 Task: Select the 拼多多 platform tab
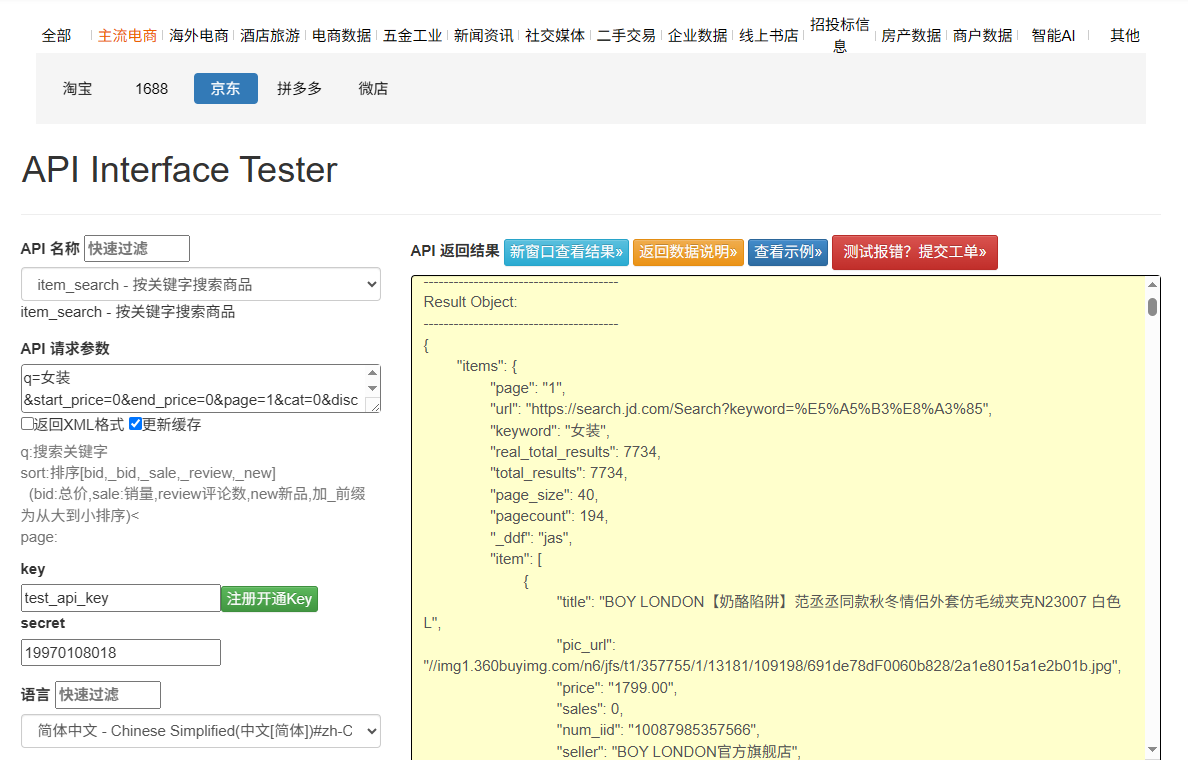click(x=299, y=88)
